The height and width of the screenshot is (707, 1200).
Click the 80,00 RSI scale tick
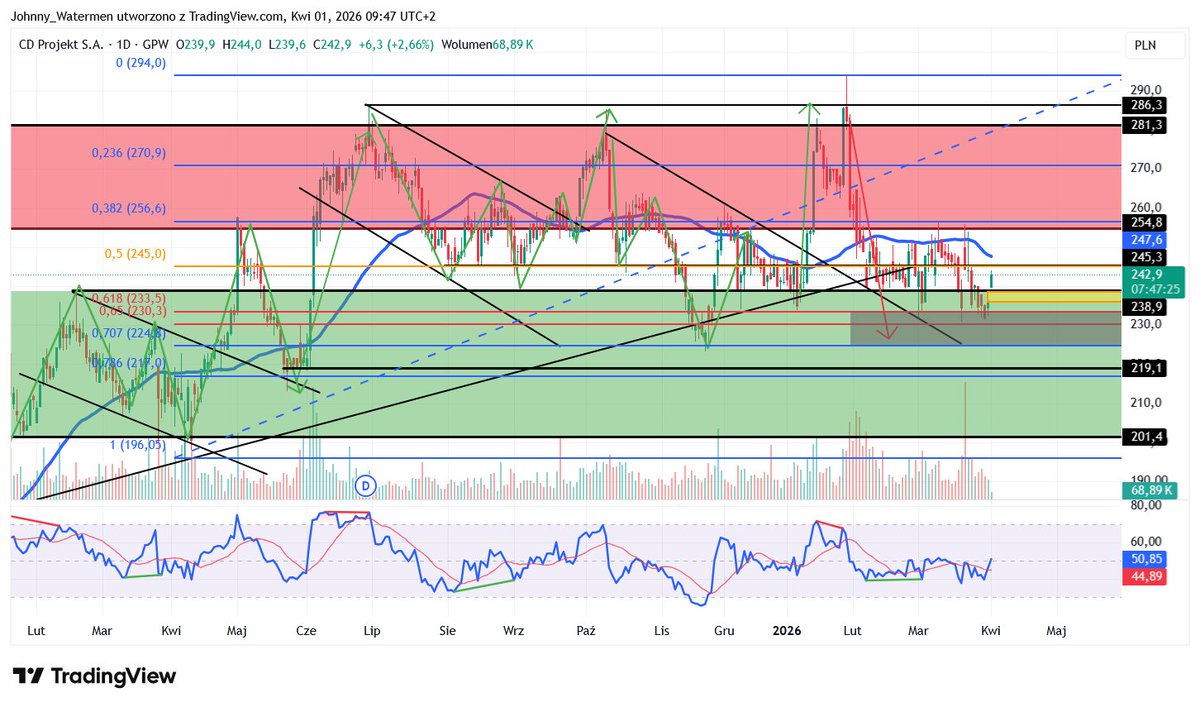(x=1146, y=506)
